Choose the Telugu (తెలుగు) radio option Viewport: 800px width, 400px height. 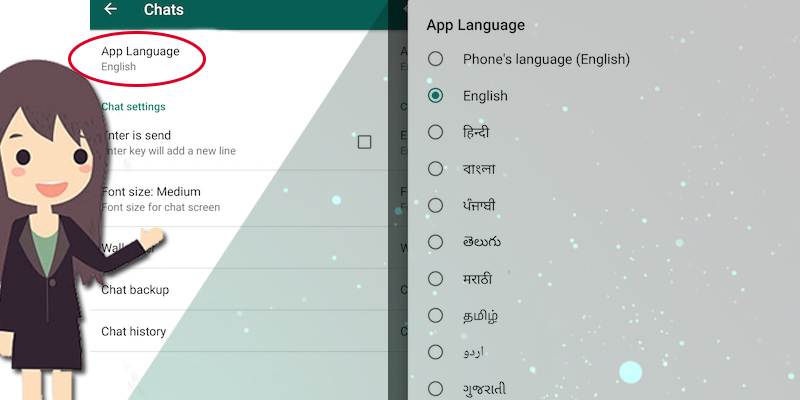435,242
